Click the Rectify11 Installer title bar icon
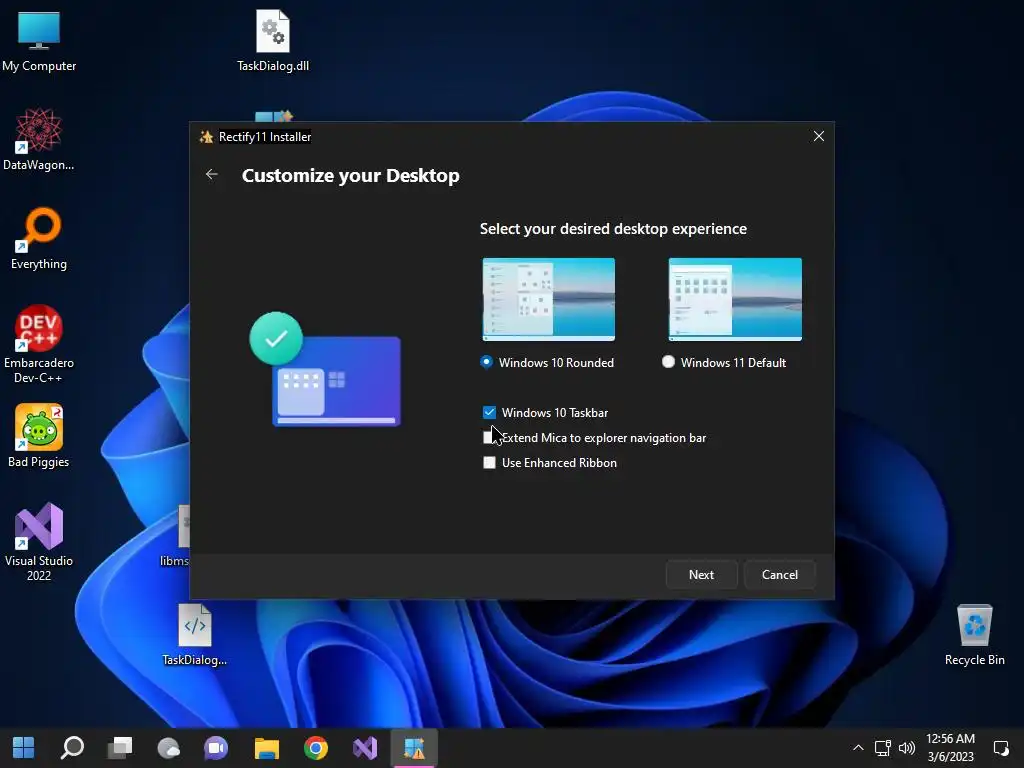This screenshot has height=768, width=1024. coord(206,136)
